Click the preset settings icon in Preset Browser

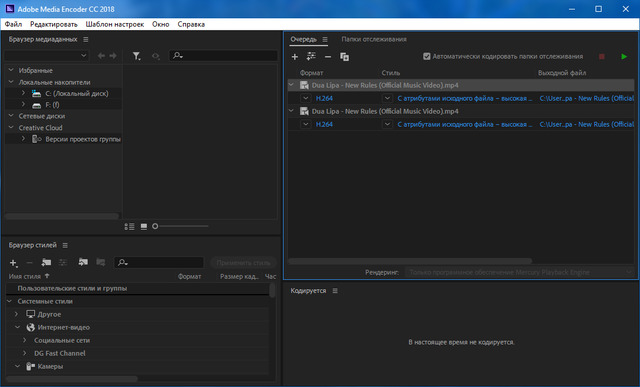pyautogui.click(x=63, y=262)
